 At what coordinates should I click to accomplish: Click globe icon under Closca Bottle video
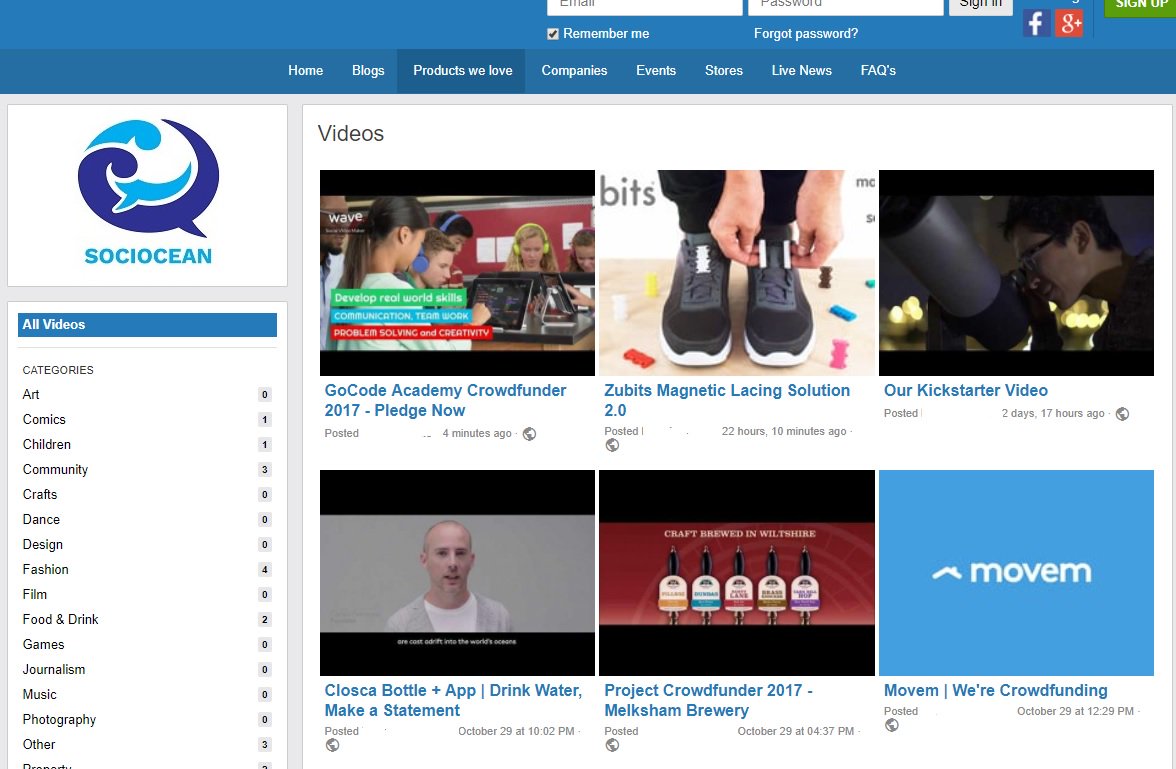[332, 745]
